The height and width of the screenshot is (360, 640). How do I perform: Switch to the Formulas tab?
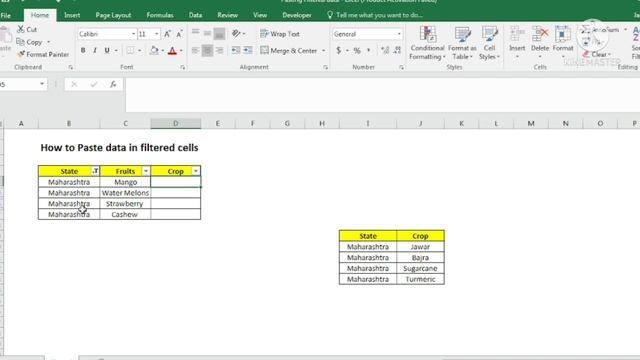click(160, 15)
